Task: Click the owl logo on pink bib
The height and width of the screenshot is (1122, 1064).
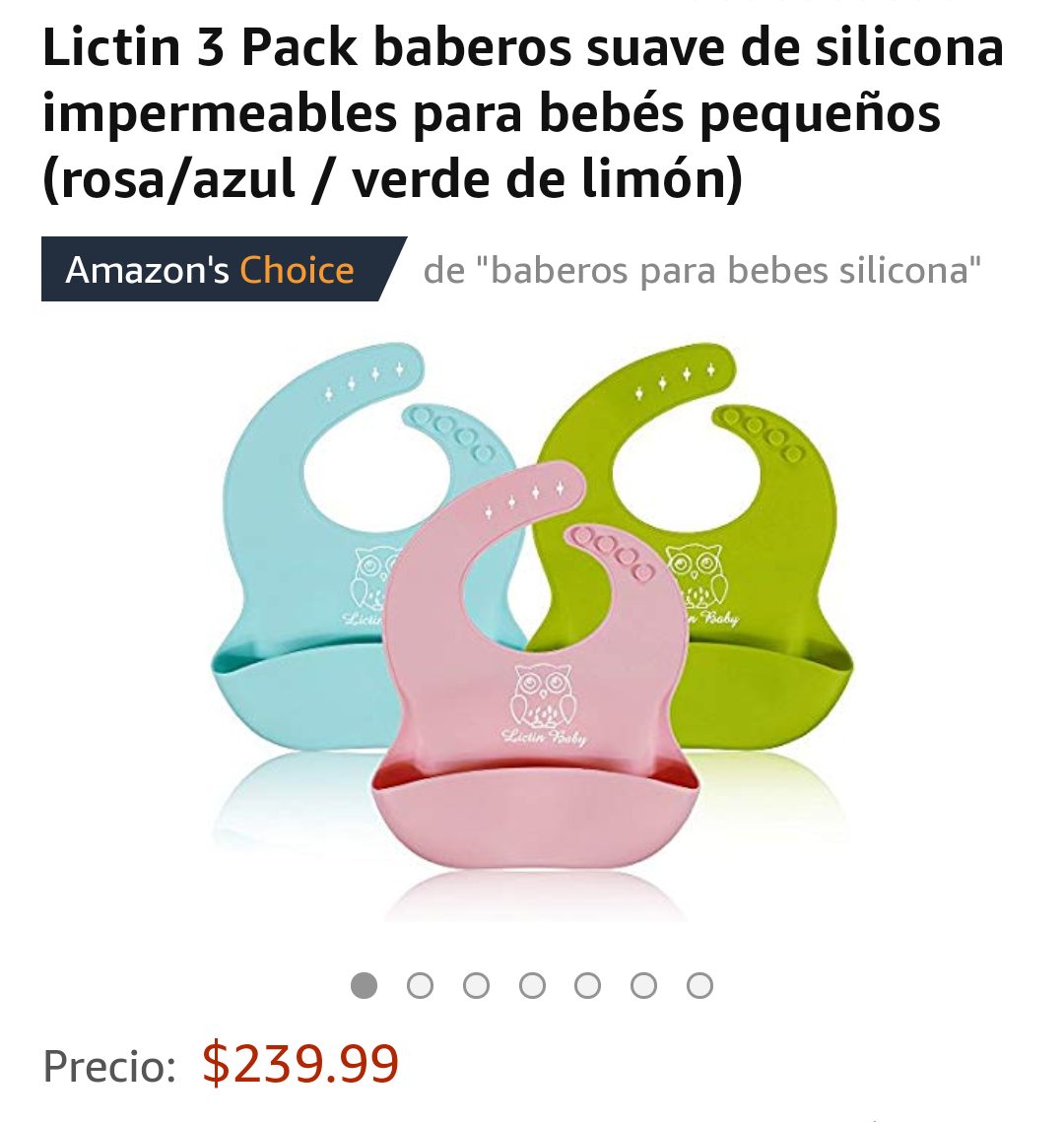Action: click(x=543, y=696)
